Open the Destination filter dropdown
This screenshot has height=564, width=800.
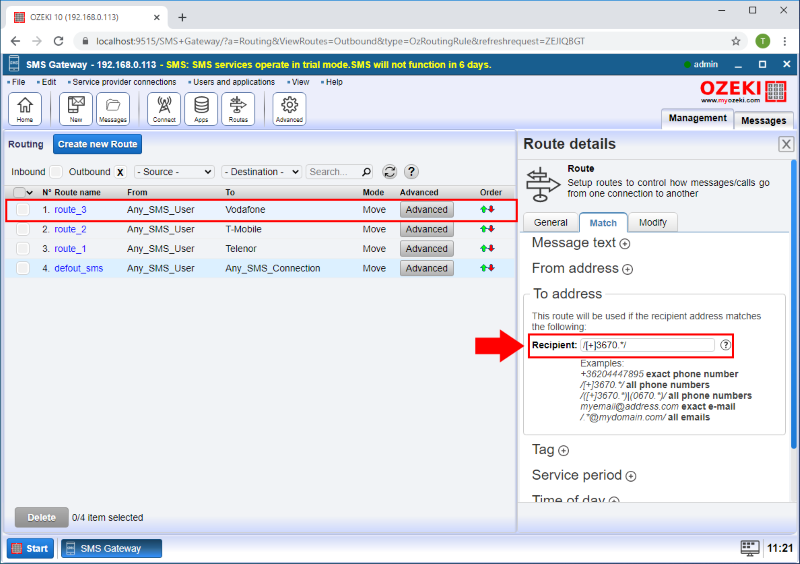(262, 172)
